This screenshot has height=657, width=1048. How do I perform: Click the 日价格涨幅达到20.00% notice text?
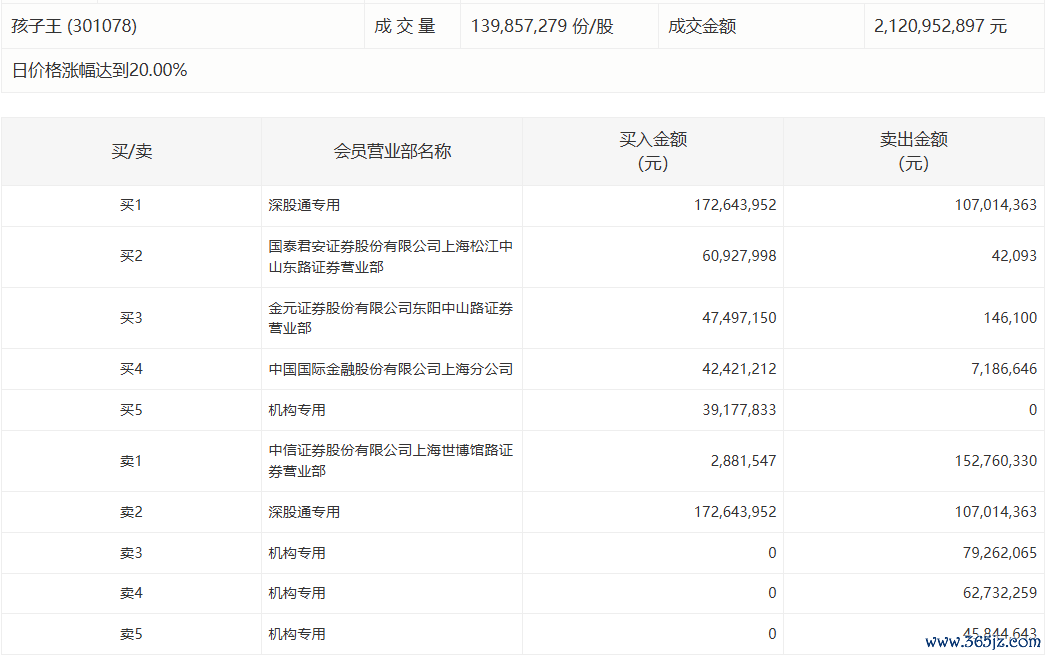99,70
